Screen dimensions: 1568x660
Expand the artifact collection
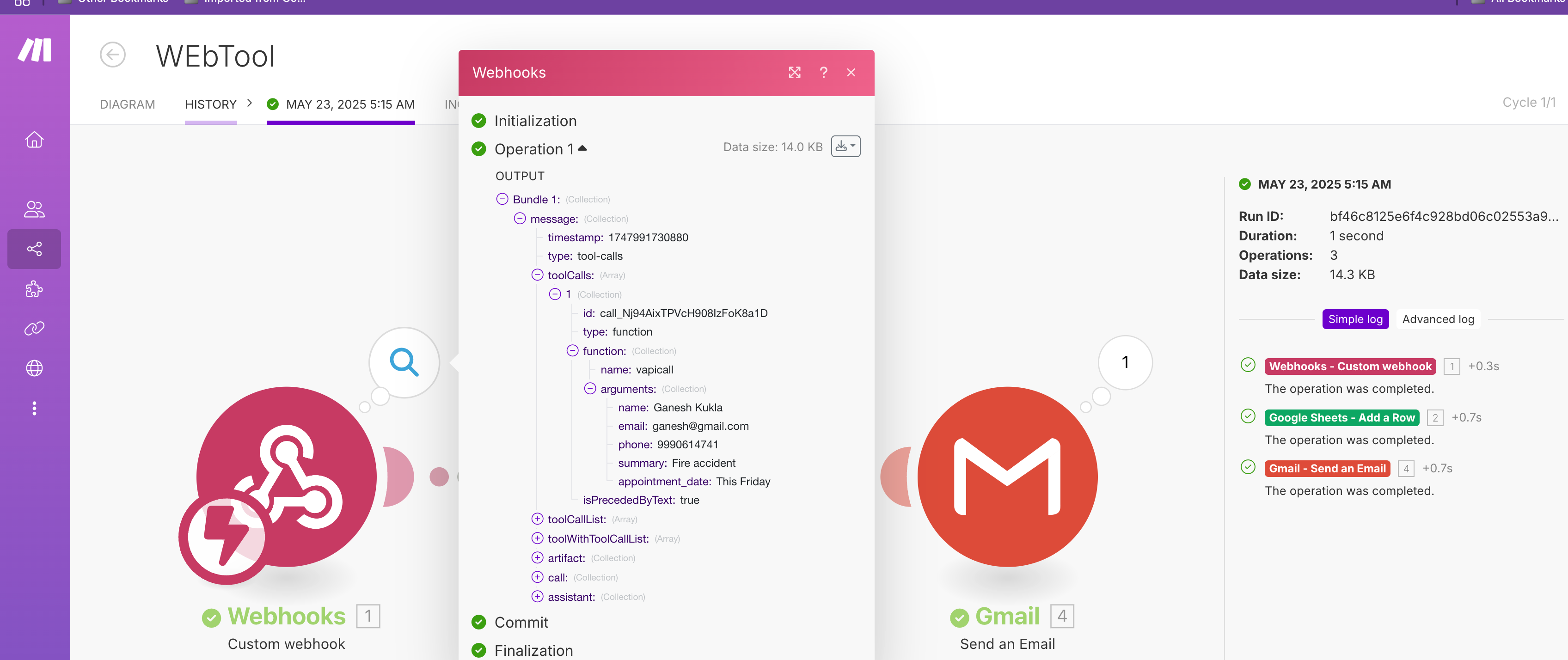(538, 558)
